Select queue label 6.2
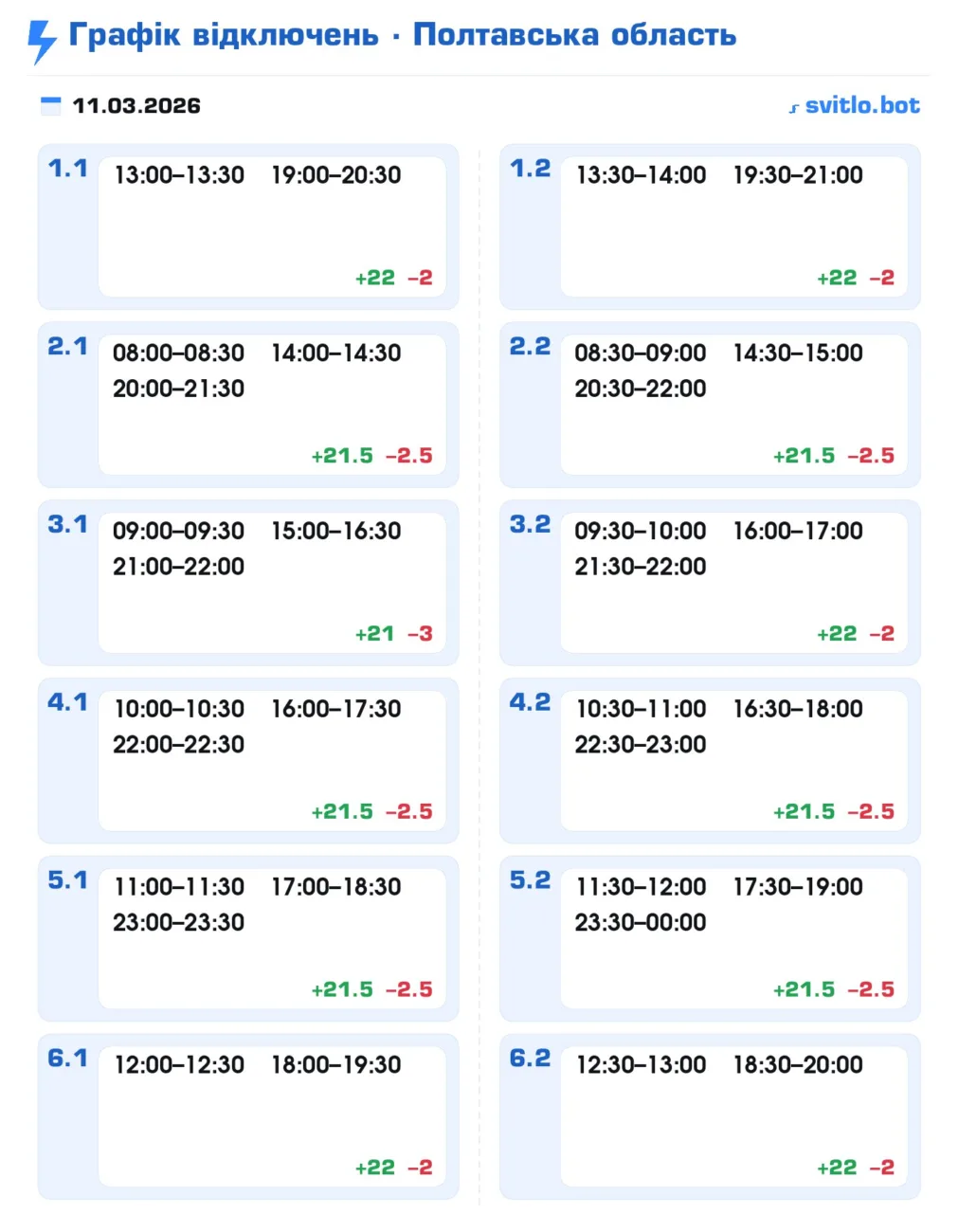The width and height of the screenshot is (958, 1232). [530, 1059]
